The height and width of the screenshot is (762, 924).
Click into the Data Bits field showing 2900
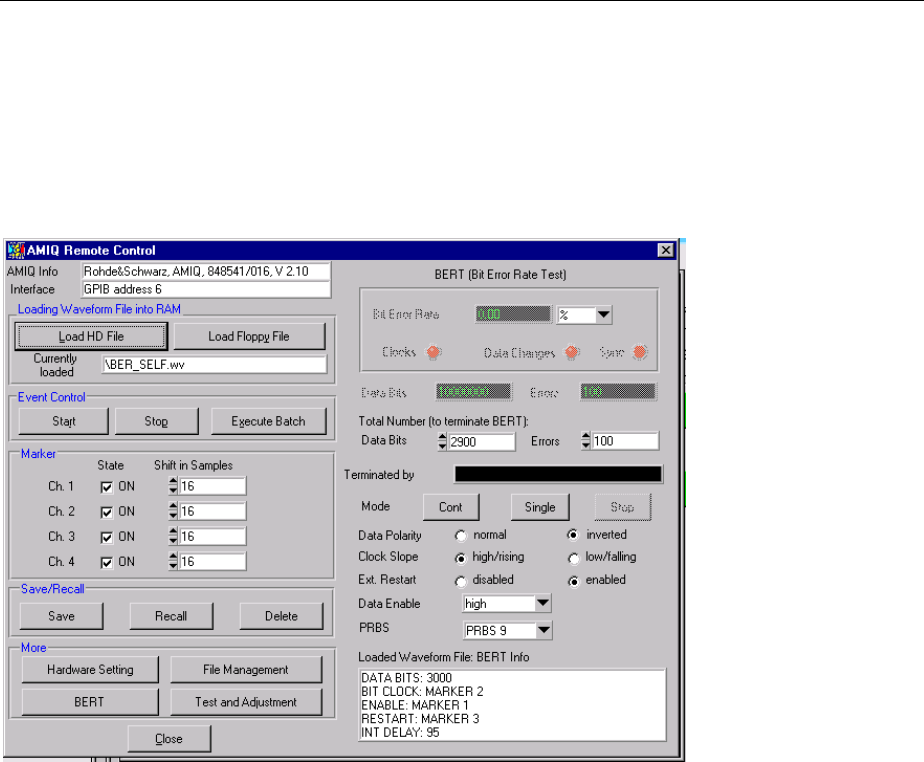tap(481, 441)
